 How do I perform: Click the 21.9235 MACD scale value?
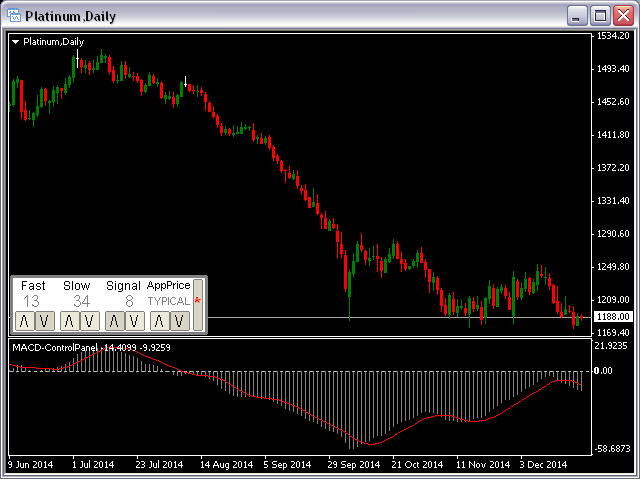coord(611,346)
